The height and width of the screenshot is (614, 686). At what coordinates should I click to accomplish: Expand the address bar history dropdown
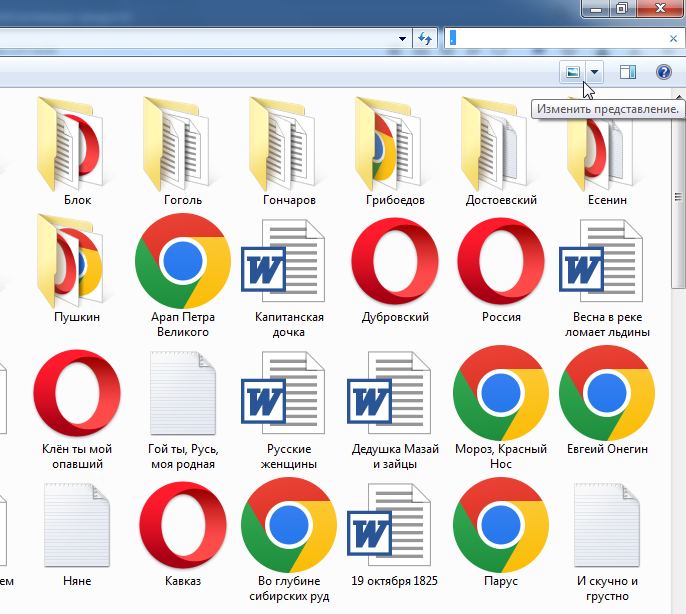pos(402,39)
